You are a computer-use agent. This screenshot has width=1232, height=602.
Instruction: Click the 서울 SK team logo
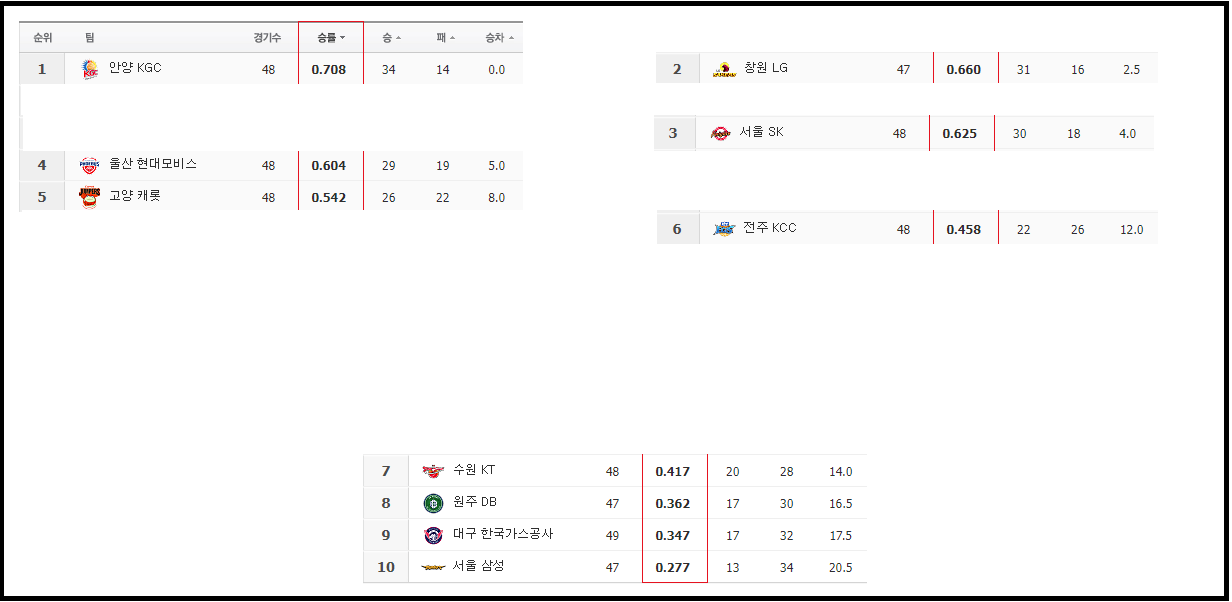[x=720, y=133]
